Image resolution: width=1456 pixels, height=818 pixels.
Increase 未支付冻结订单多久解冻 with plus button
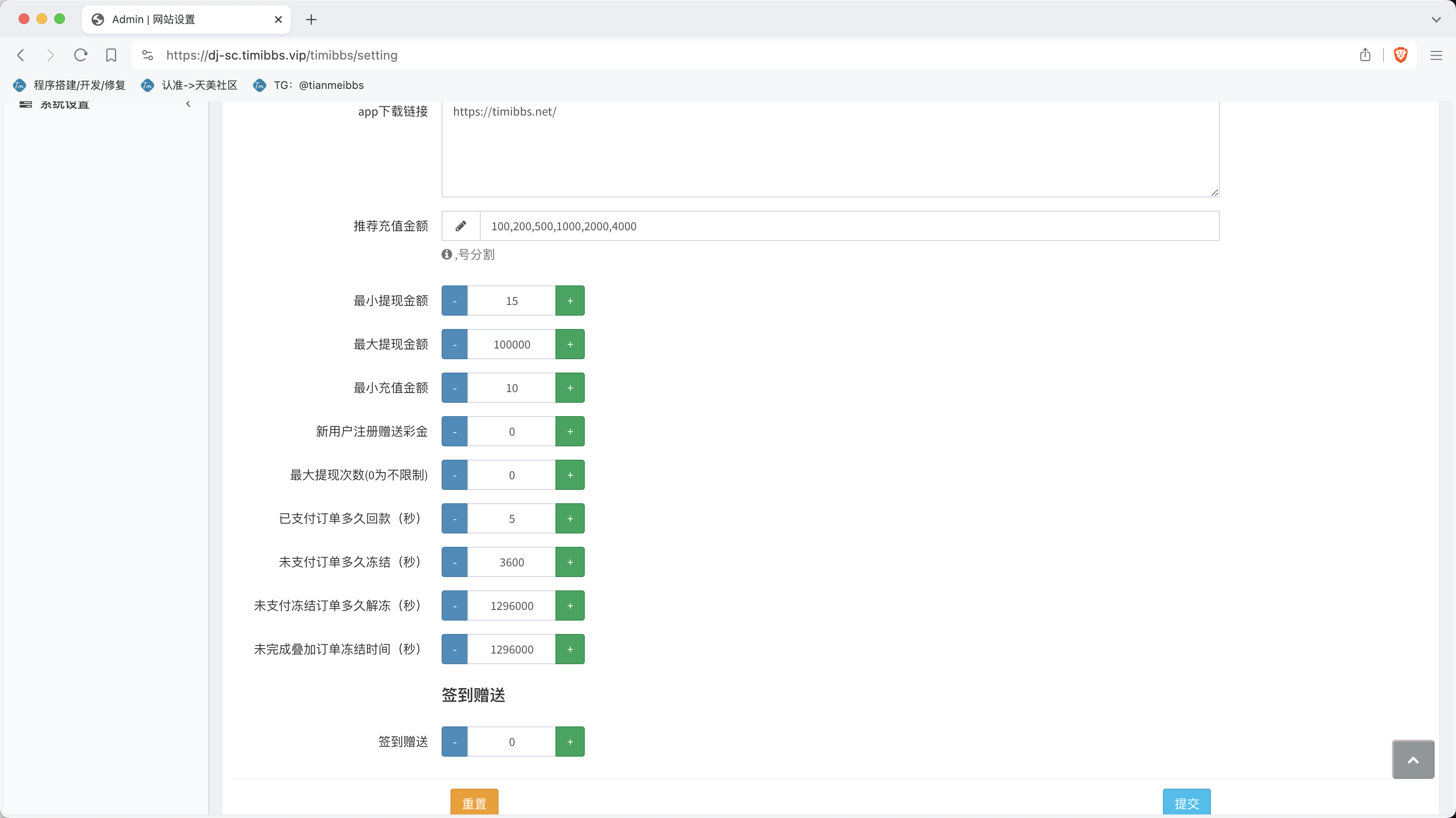(x=570, y=605)
